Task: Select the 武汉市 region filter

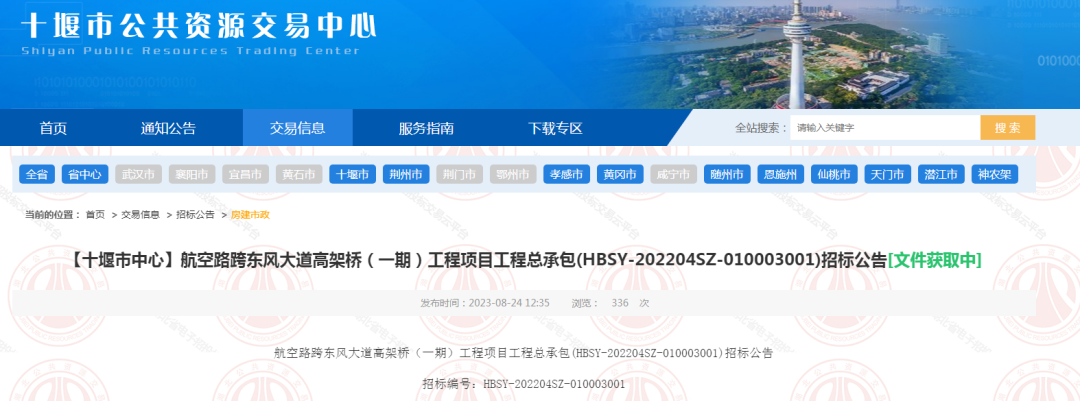Action: coord(138,174)
